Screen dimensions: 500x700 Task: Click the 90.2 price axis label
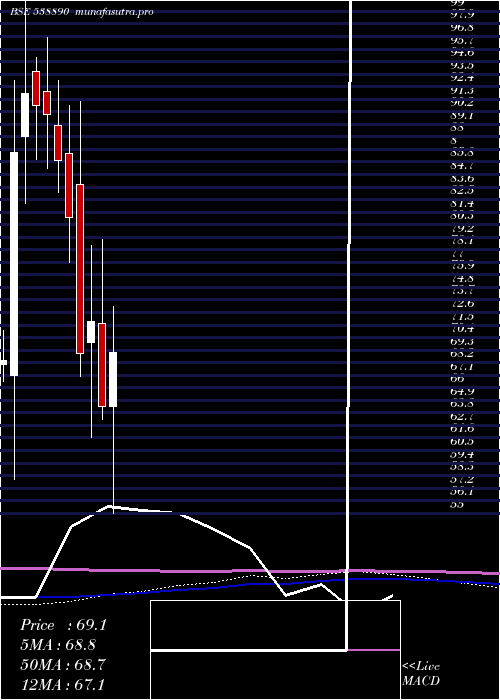[x=462, y=103]
